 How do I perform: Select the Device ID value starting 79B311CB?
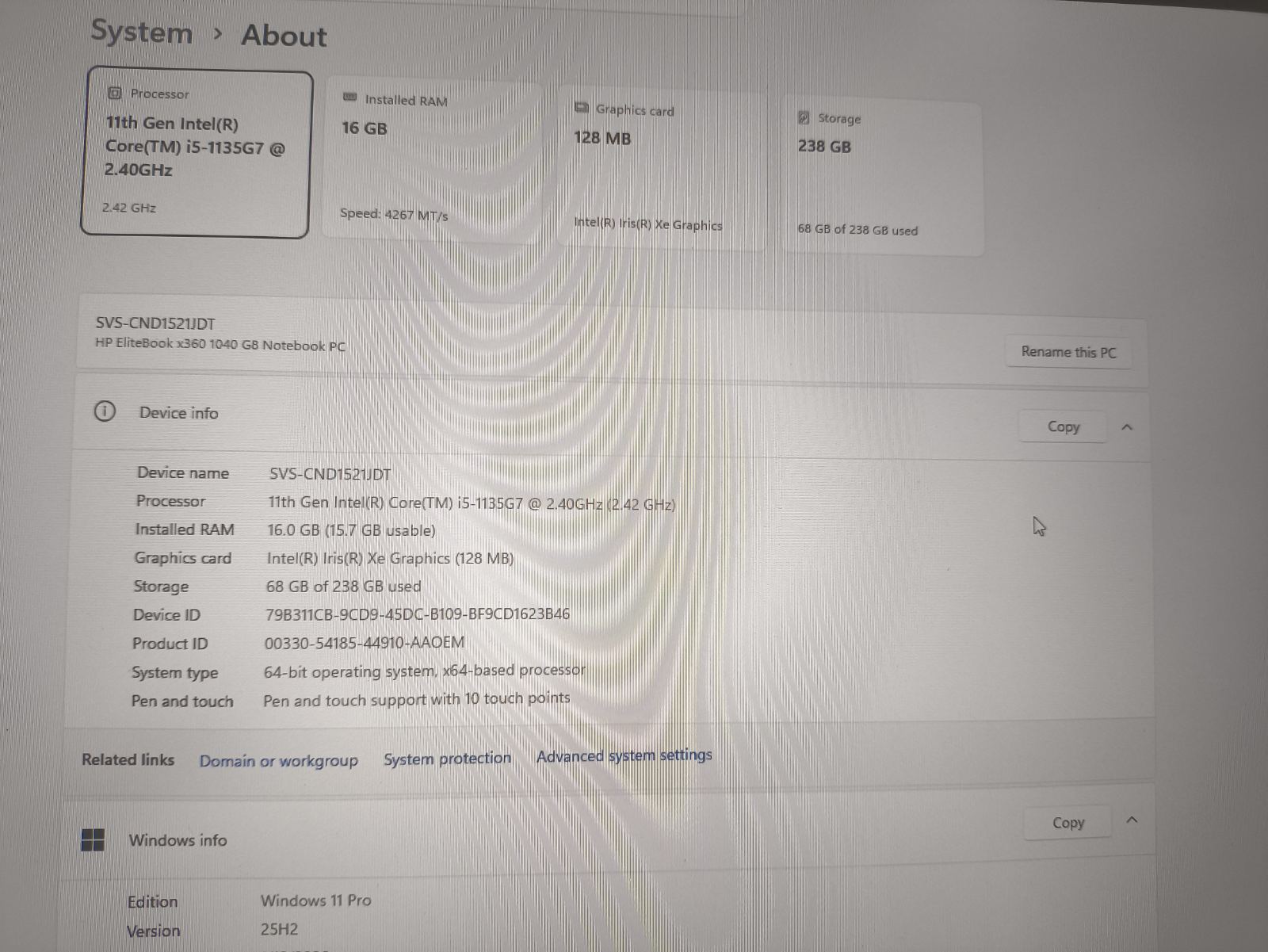418,614
